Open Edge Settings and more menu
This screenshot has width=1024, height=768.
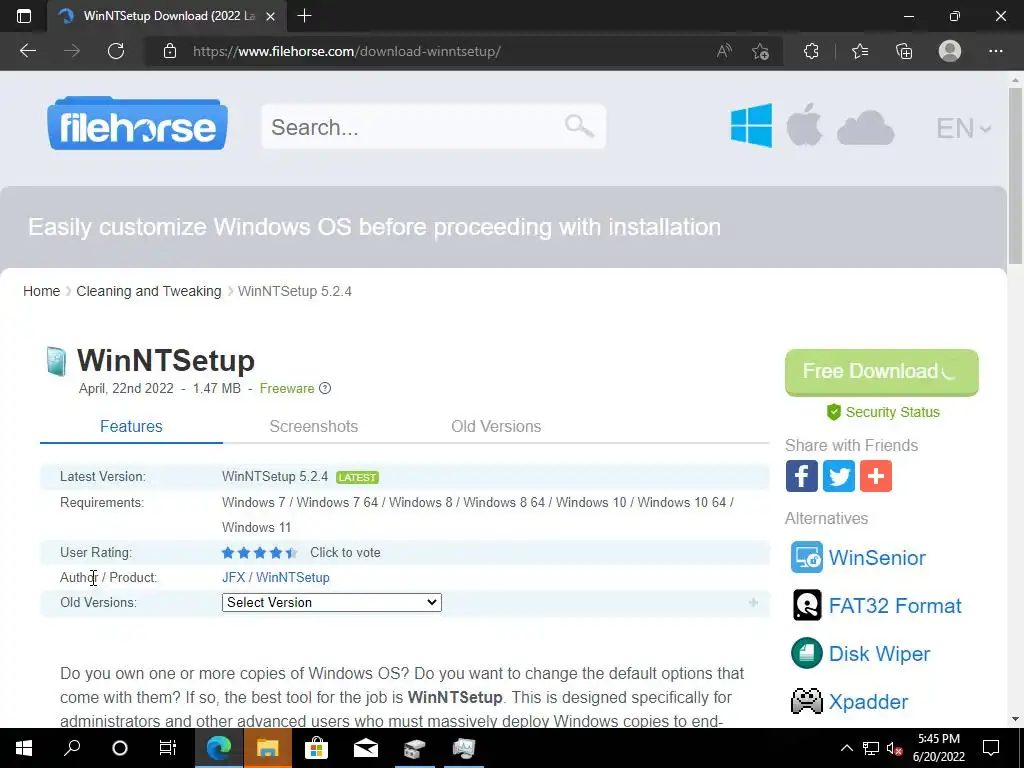click(995, 51)
